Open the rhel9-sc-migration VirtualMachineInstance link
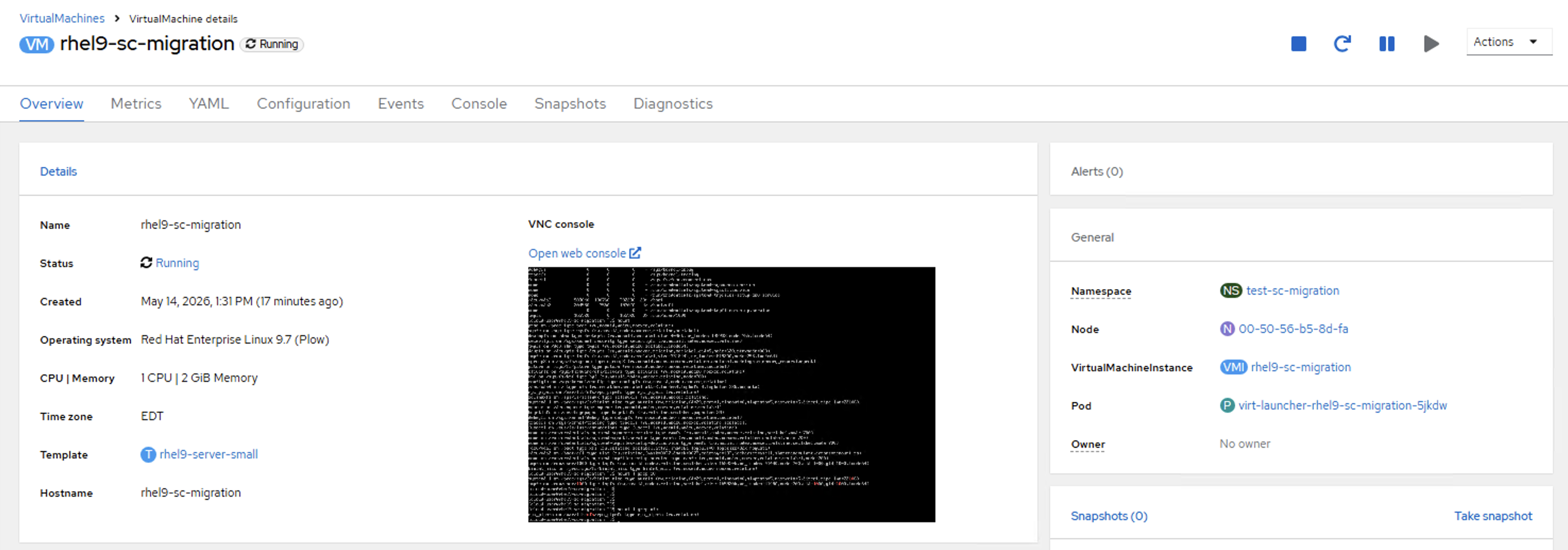The height and width of the screenshot is (550, 1568). point(1301,367)
